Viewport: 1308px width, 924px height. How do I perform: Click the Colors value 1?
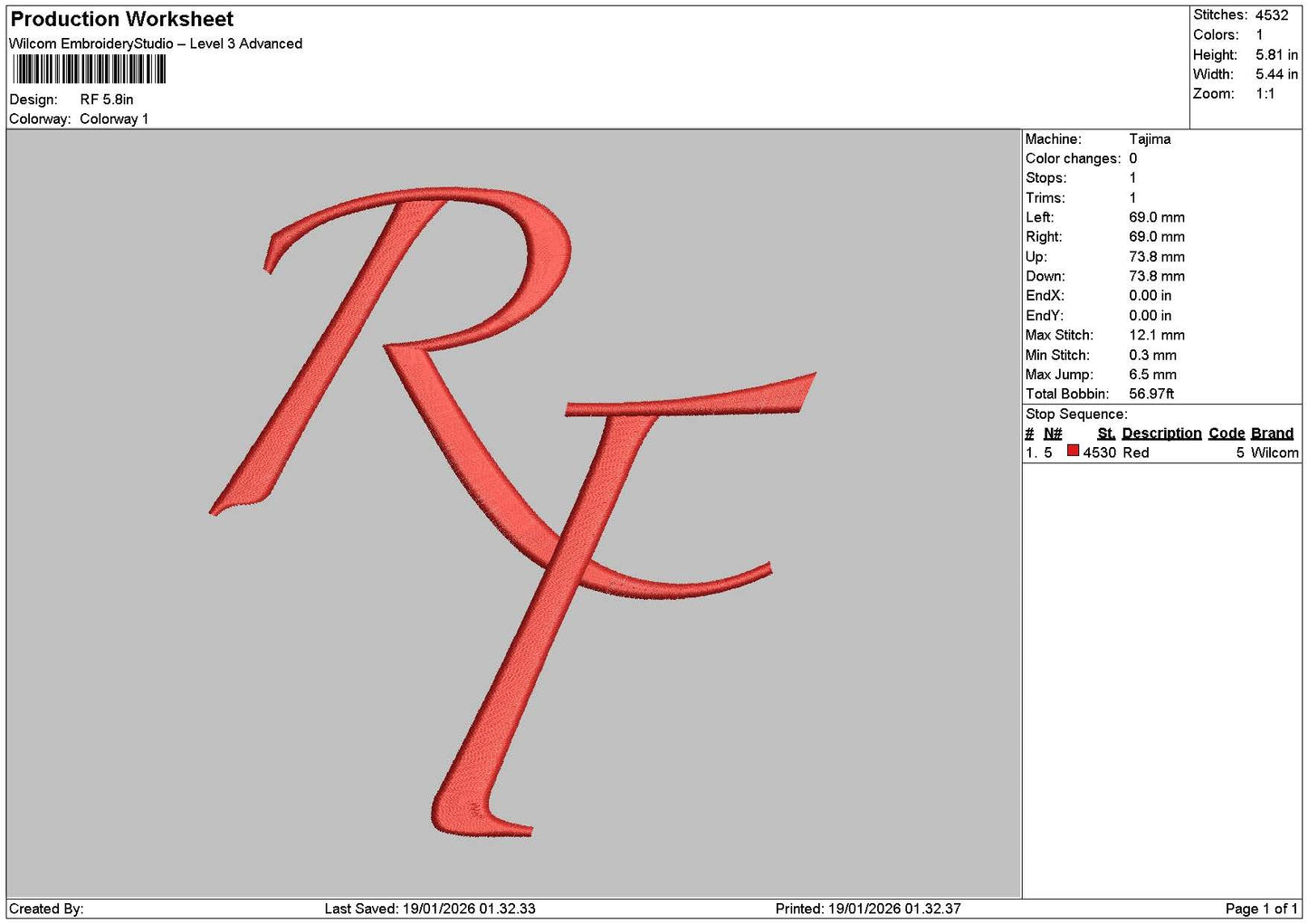(x=1259, y=34)
